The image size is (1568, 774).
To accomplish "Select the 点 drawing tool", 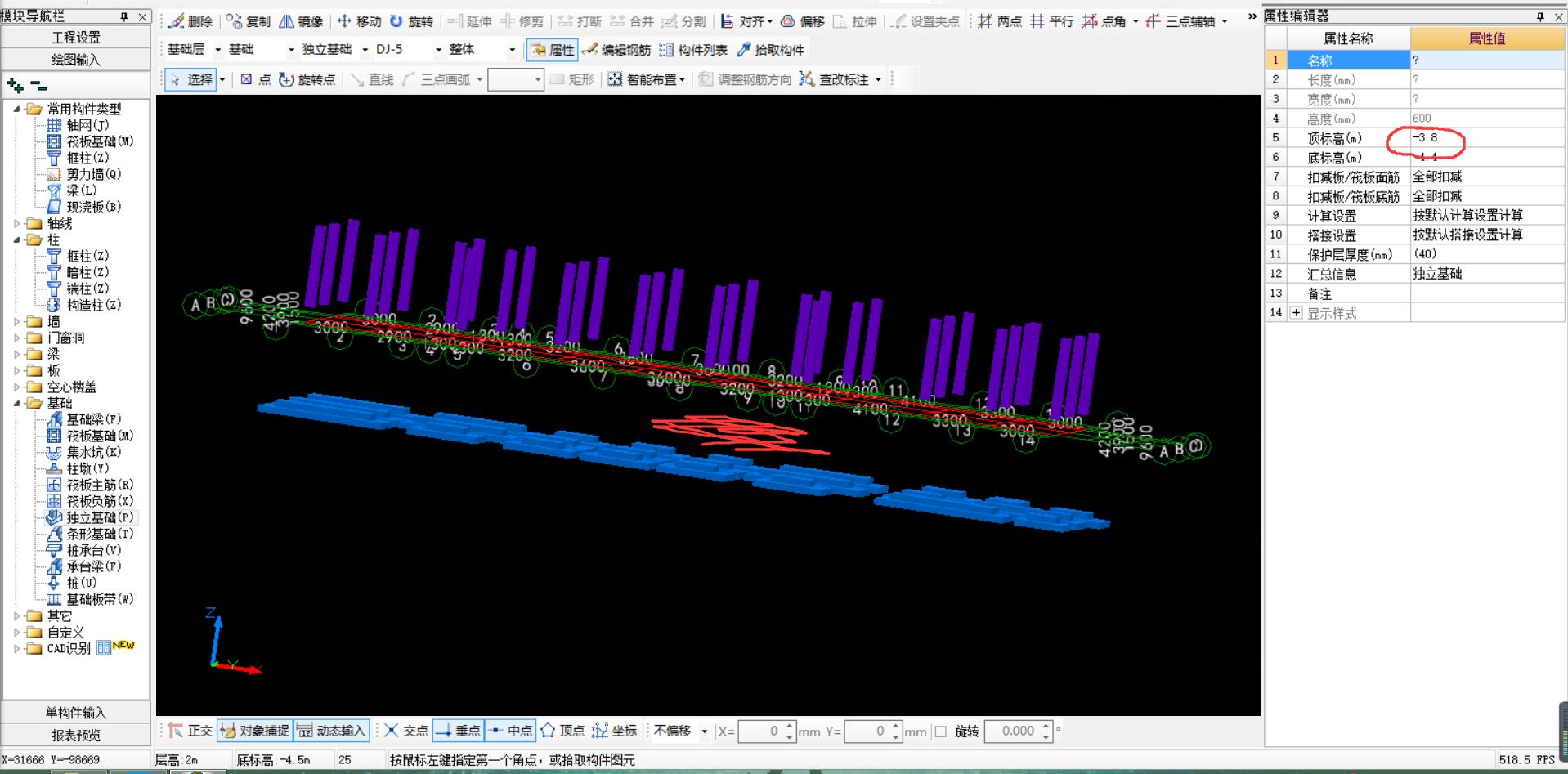I will (256, 79).
